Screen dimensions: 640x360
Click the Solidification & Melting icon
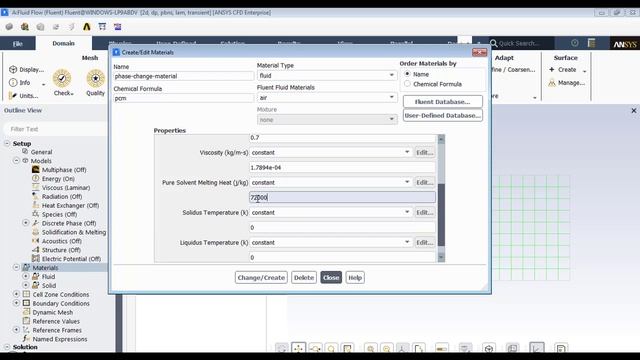pyautogui.click(x=36, y=232)
